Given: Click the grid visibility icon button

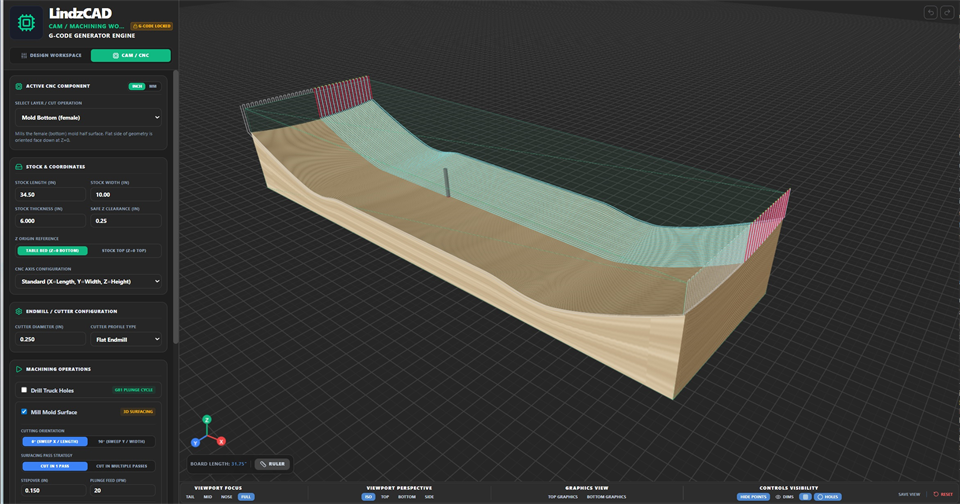Looking at the screenshot, I should coord(805,497).
